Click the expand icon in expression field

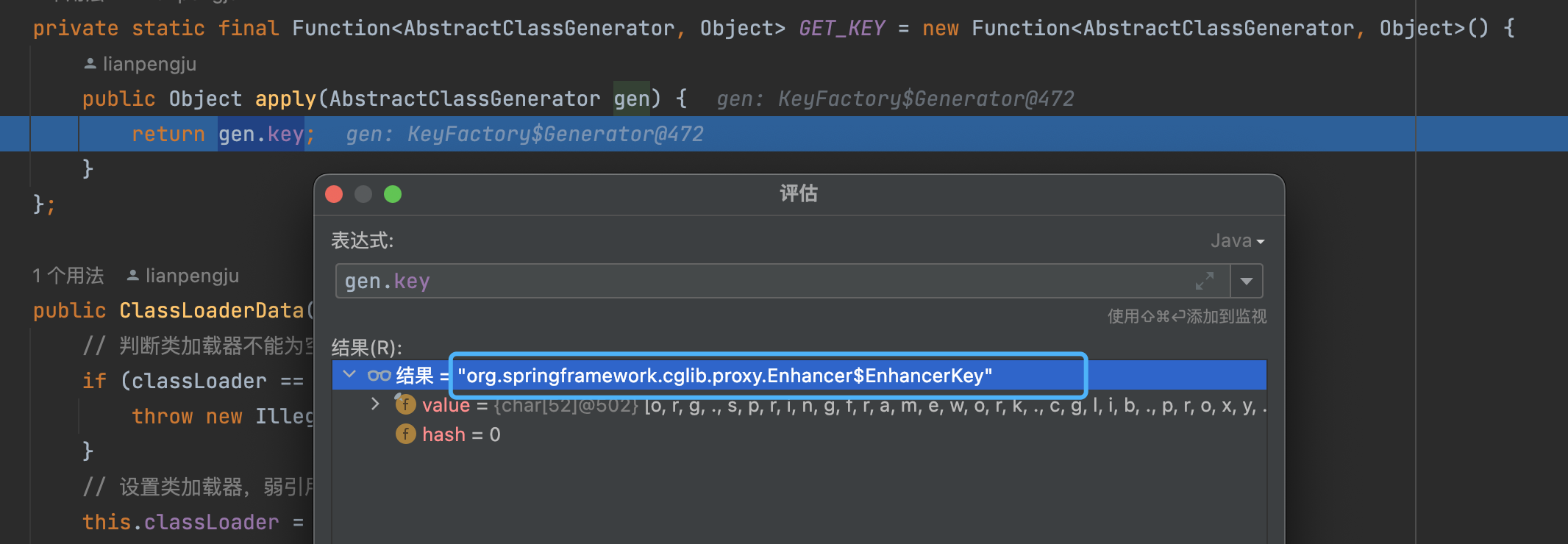(x=1204, y=281)
